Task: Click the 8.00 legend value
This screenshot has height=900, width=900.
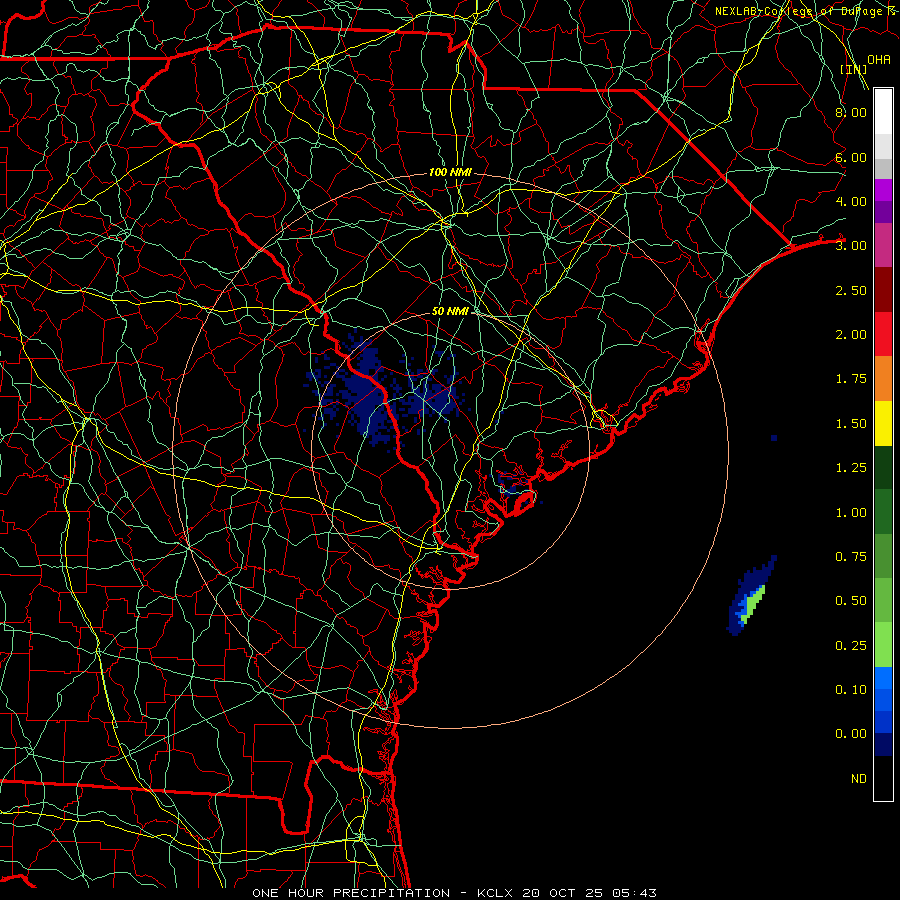Action: point(851,112)
